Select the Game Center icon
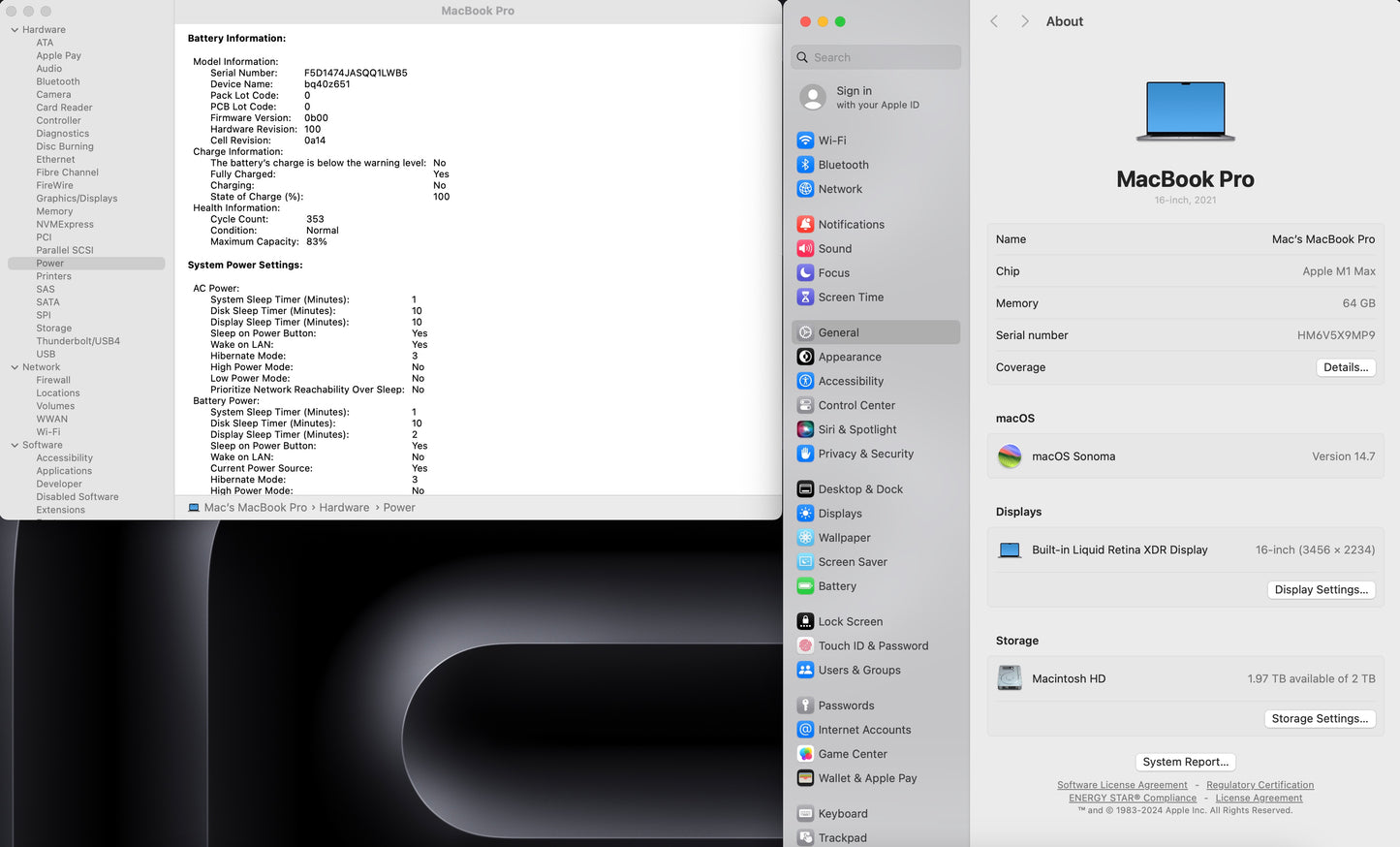Image resolution: width=1400 pixels, height=847 pixels. pyautogui.click(x=805, y=754)
